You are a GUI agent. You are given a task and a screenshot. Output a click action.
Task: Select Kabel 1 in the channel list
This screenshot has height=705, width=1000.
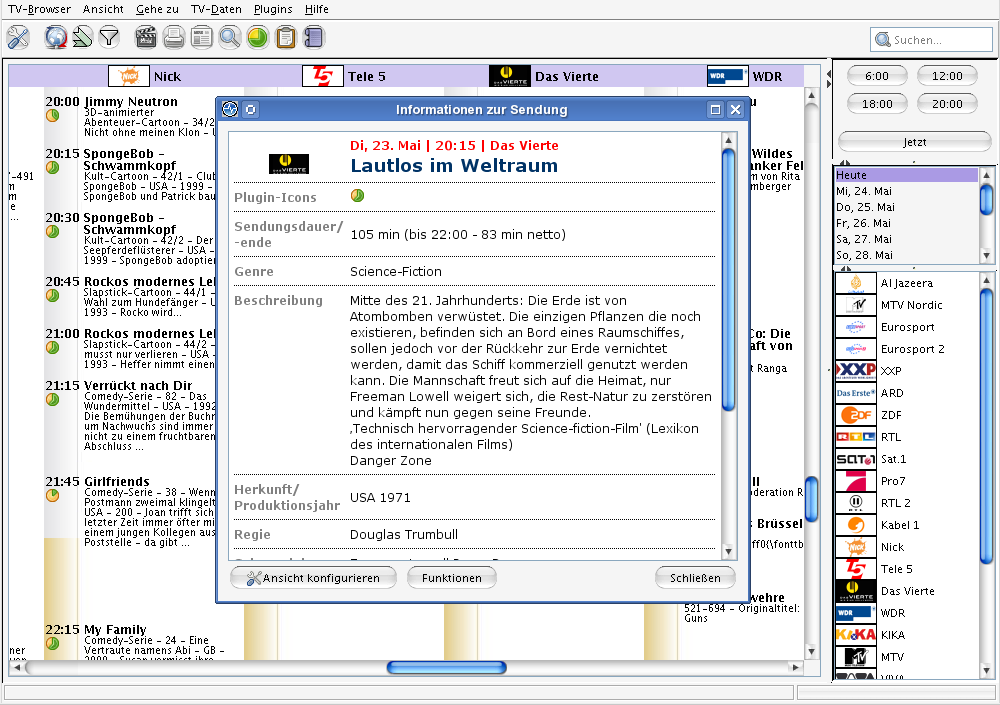[906, 525]
